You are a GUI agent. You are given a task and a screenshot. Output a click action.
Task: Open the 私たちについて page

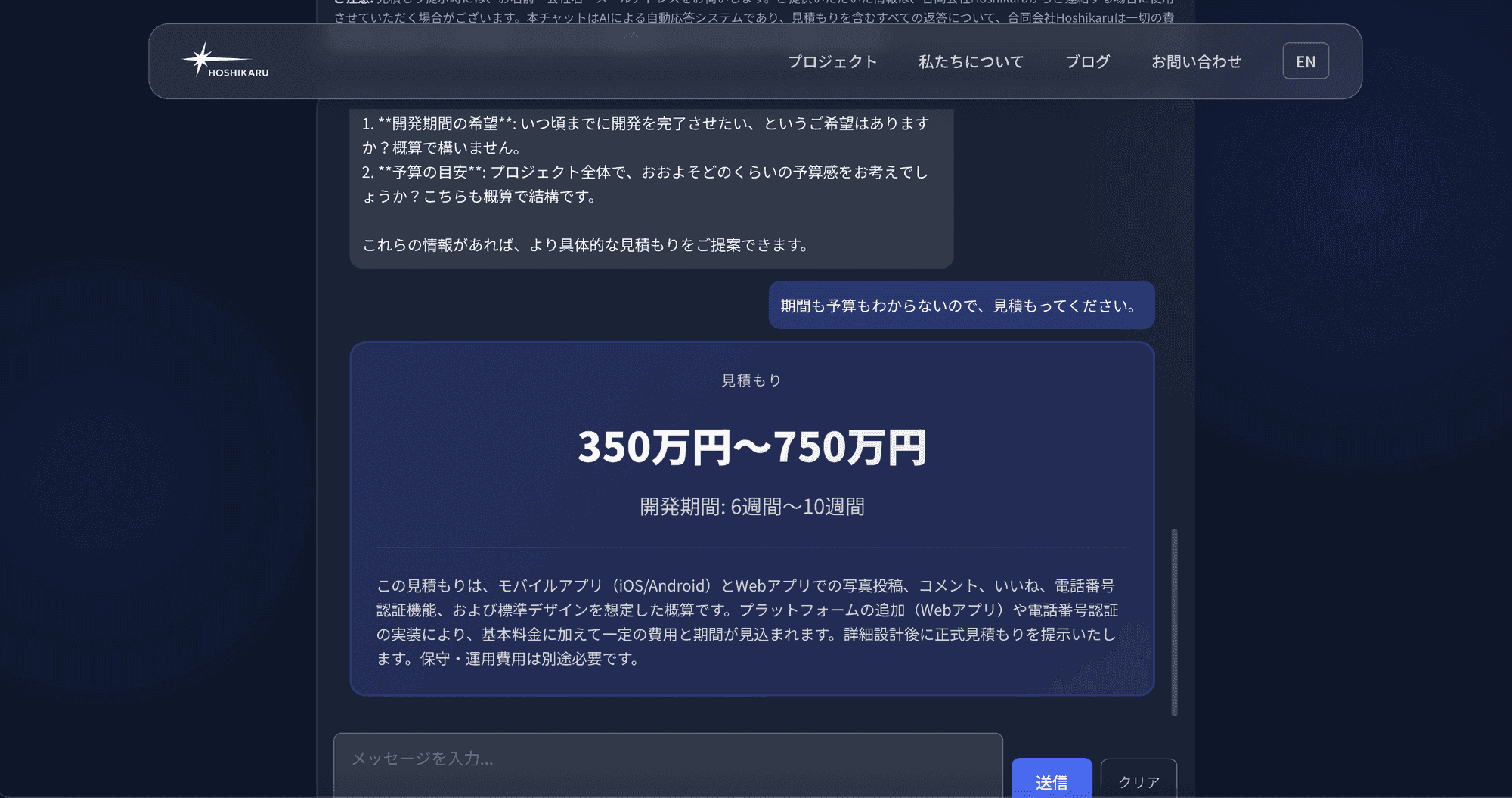[x=971, y=61]
